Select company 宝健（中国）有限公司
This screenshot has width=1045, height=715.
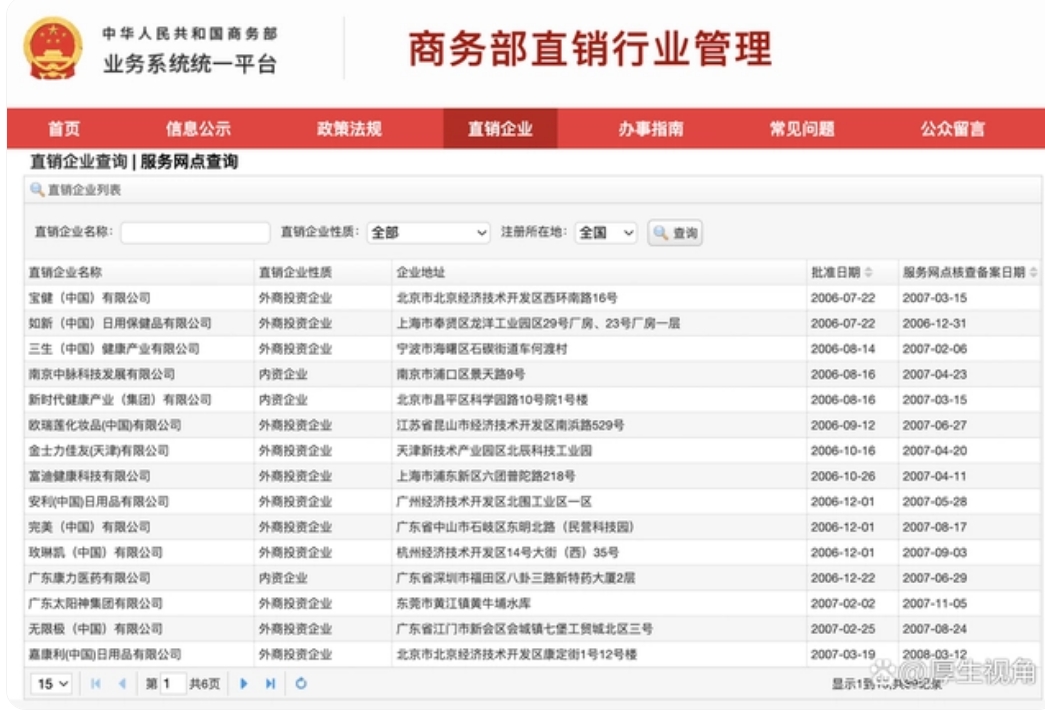pyautogui.click(x=89, y=298)
